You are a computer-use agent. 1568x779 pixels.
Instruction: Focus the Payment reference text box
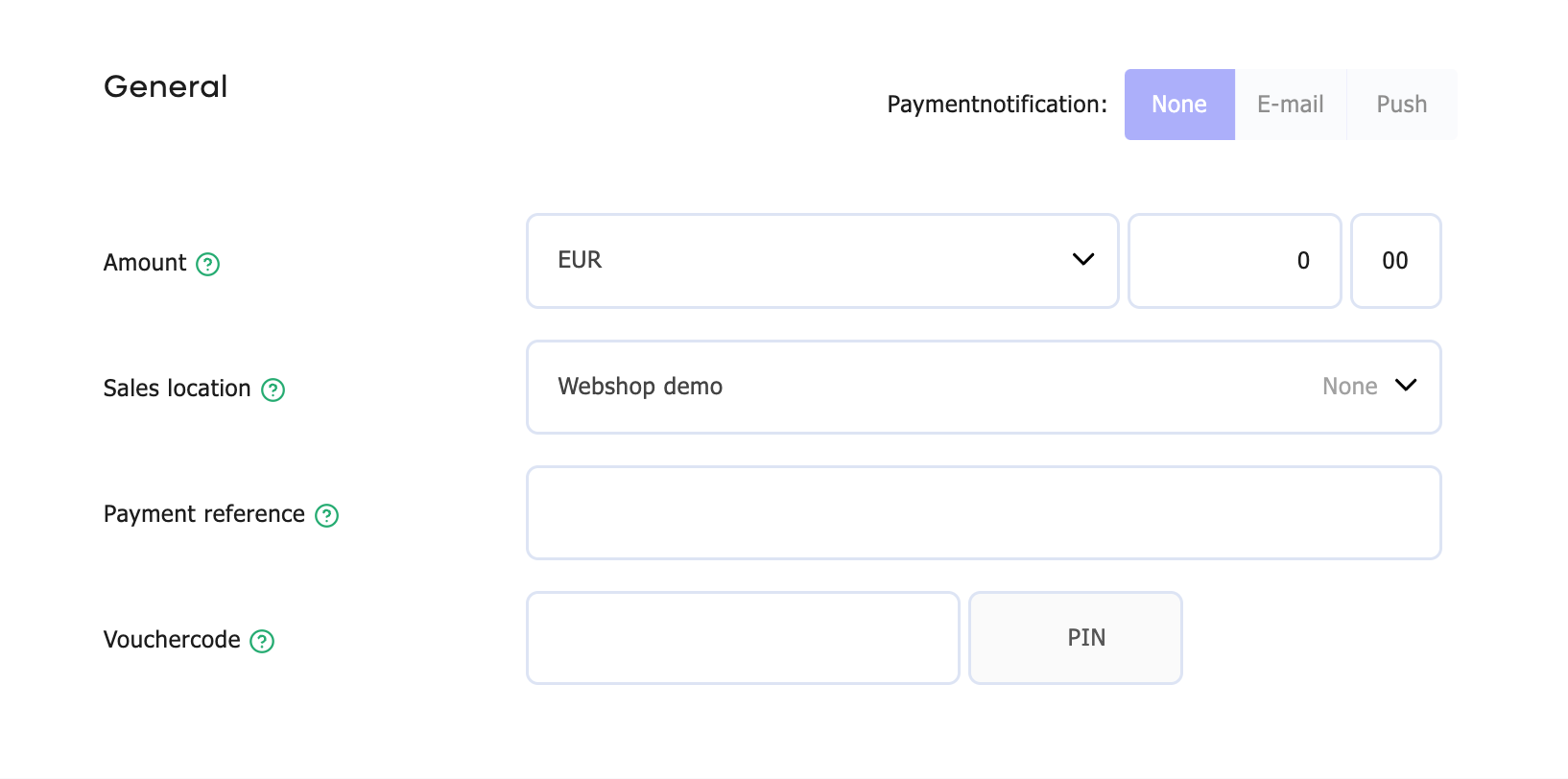[x=984, y=512]
